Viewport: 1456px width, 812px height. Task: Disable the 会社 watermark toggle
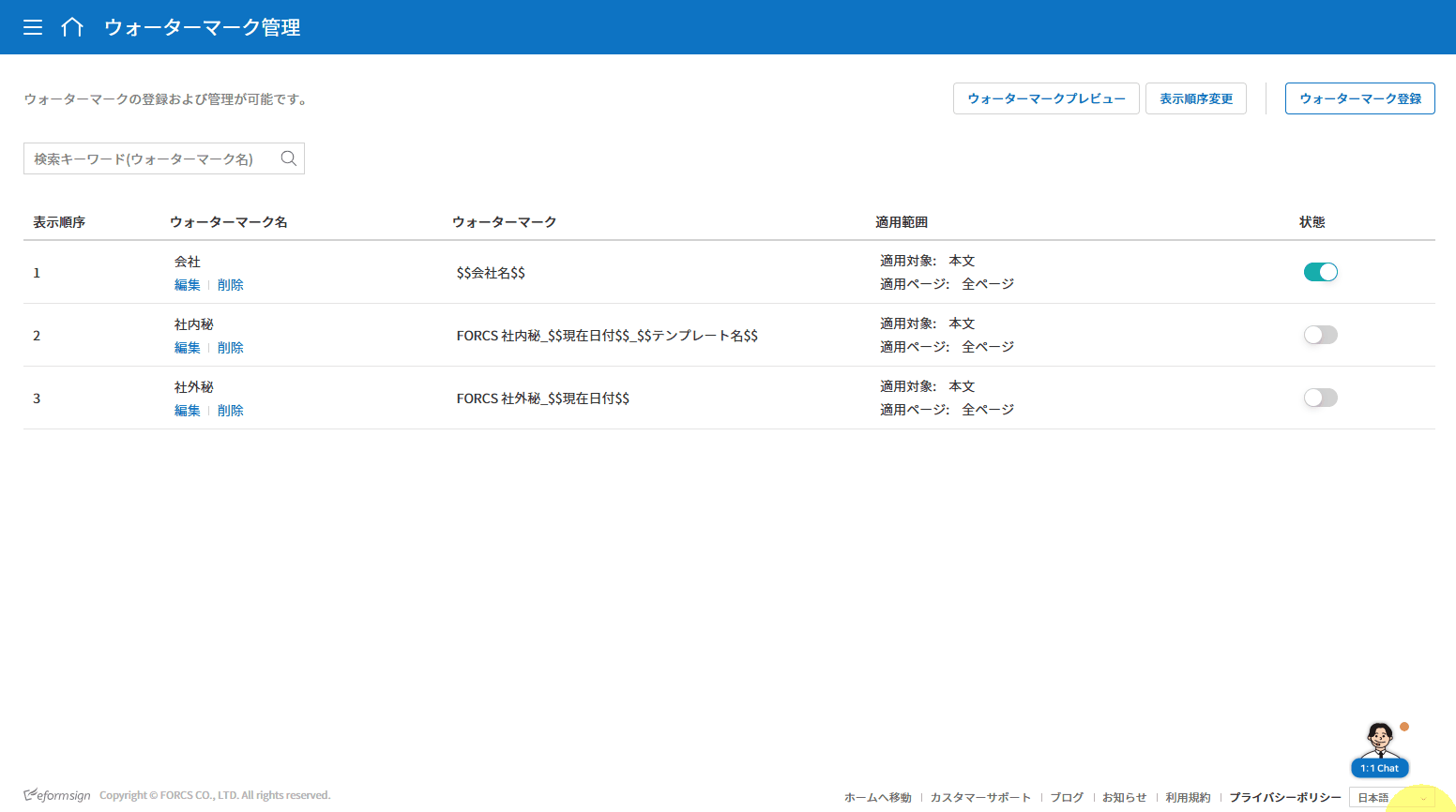coord(1320,272)
